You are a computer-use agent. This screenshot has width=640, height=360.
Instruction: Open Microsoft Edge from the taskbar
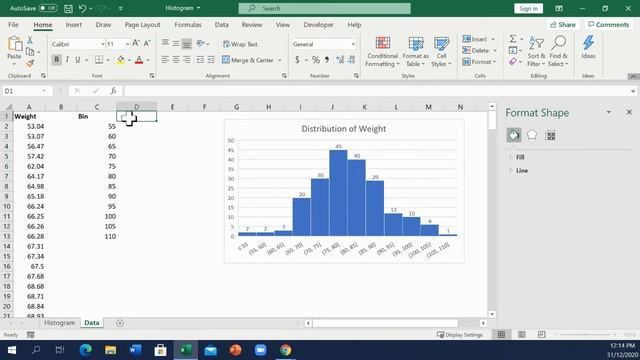[85, 350]
